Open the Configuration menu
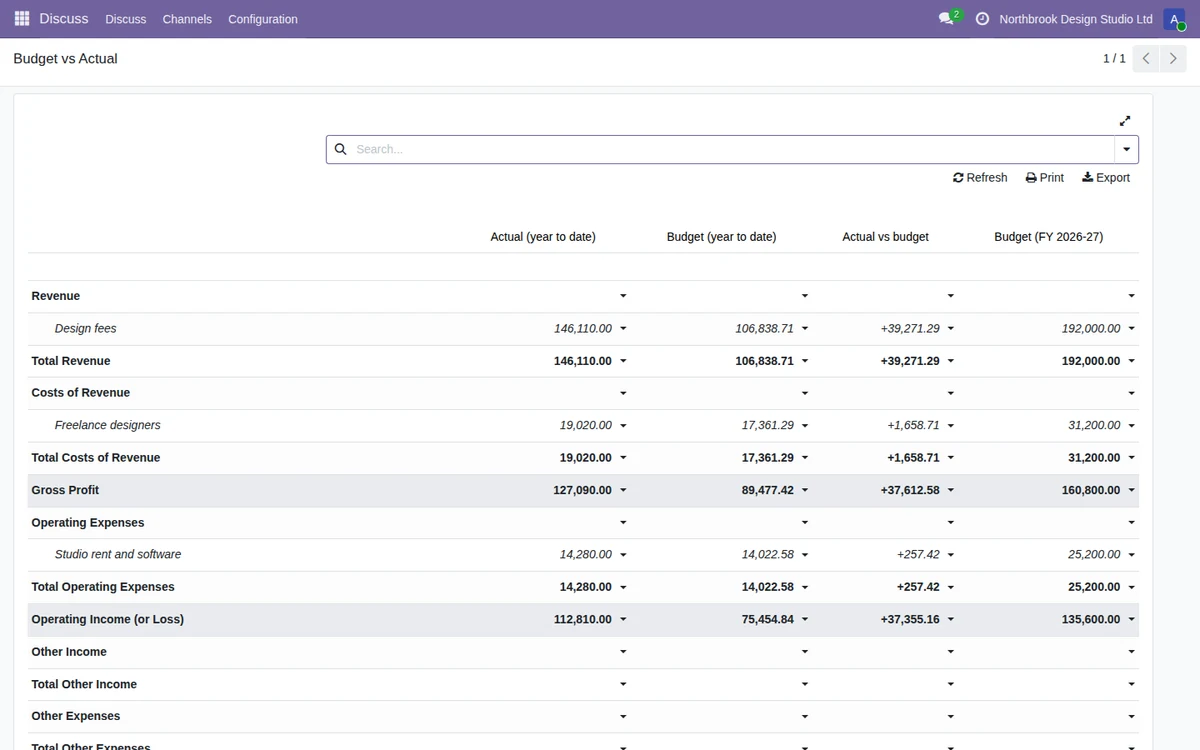 click(x=263, y=19)
